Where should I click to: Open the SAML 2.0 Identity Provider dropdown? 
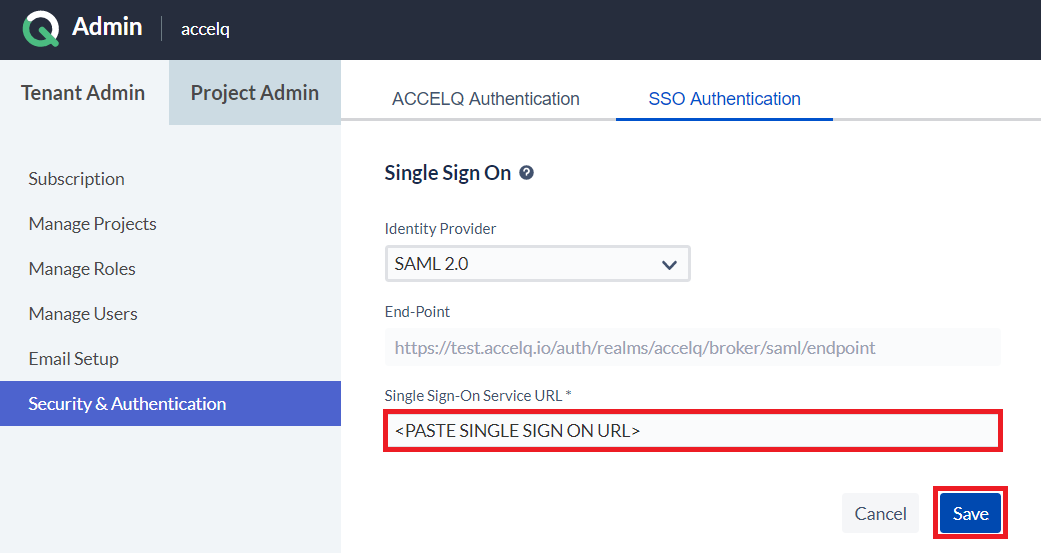[537, 264]
